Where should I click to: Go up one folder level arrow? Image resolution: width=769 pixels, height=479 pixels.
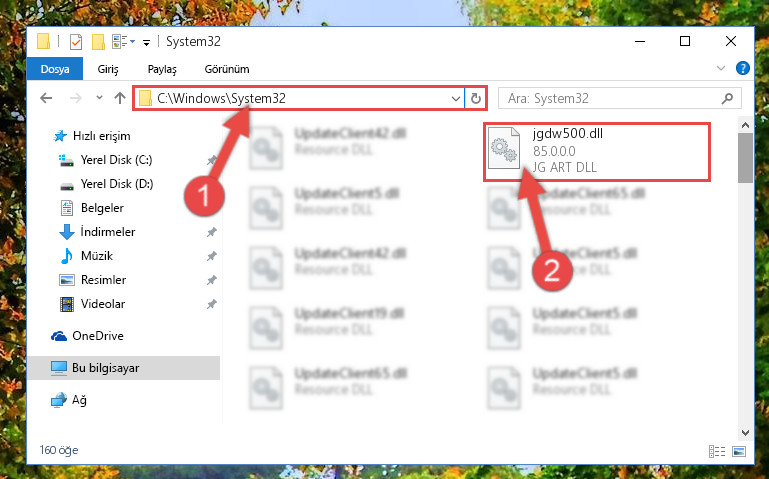point(120,98)
